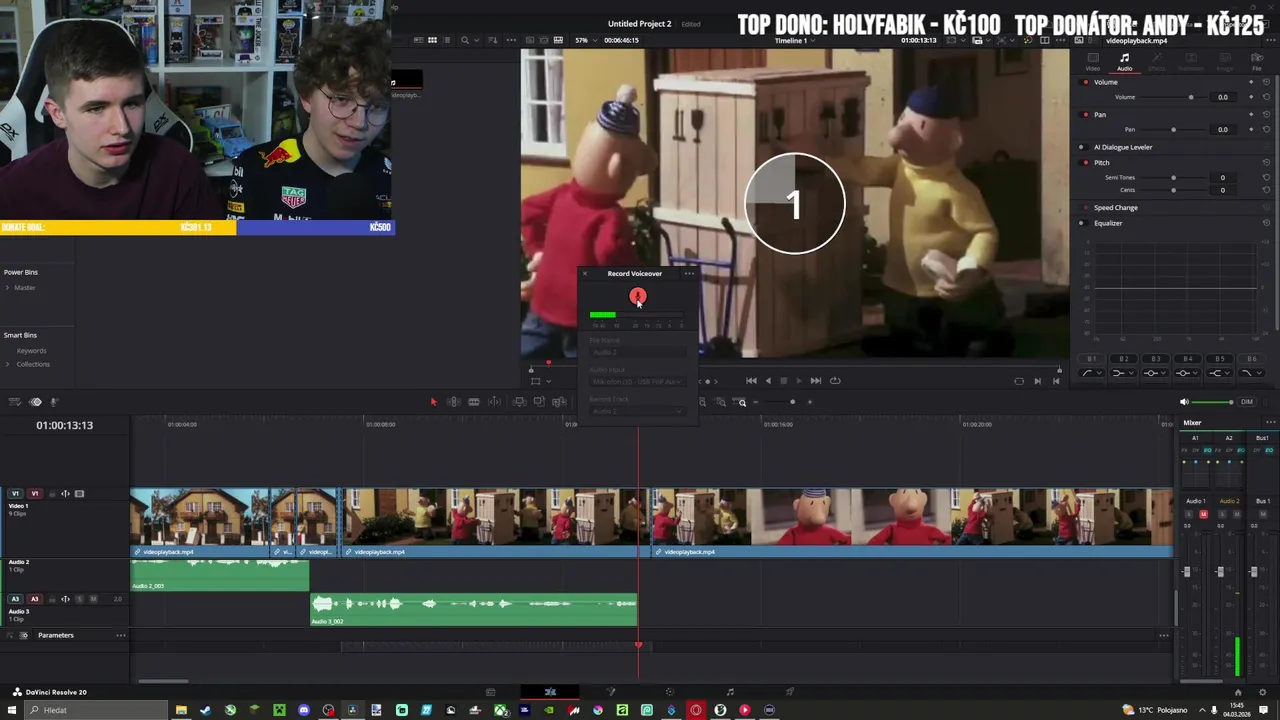Viewport: 1280px width, 720px height.
Task: Expand the Speed Change section
Action: [1115, 208]
